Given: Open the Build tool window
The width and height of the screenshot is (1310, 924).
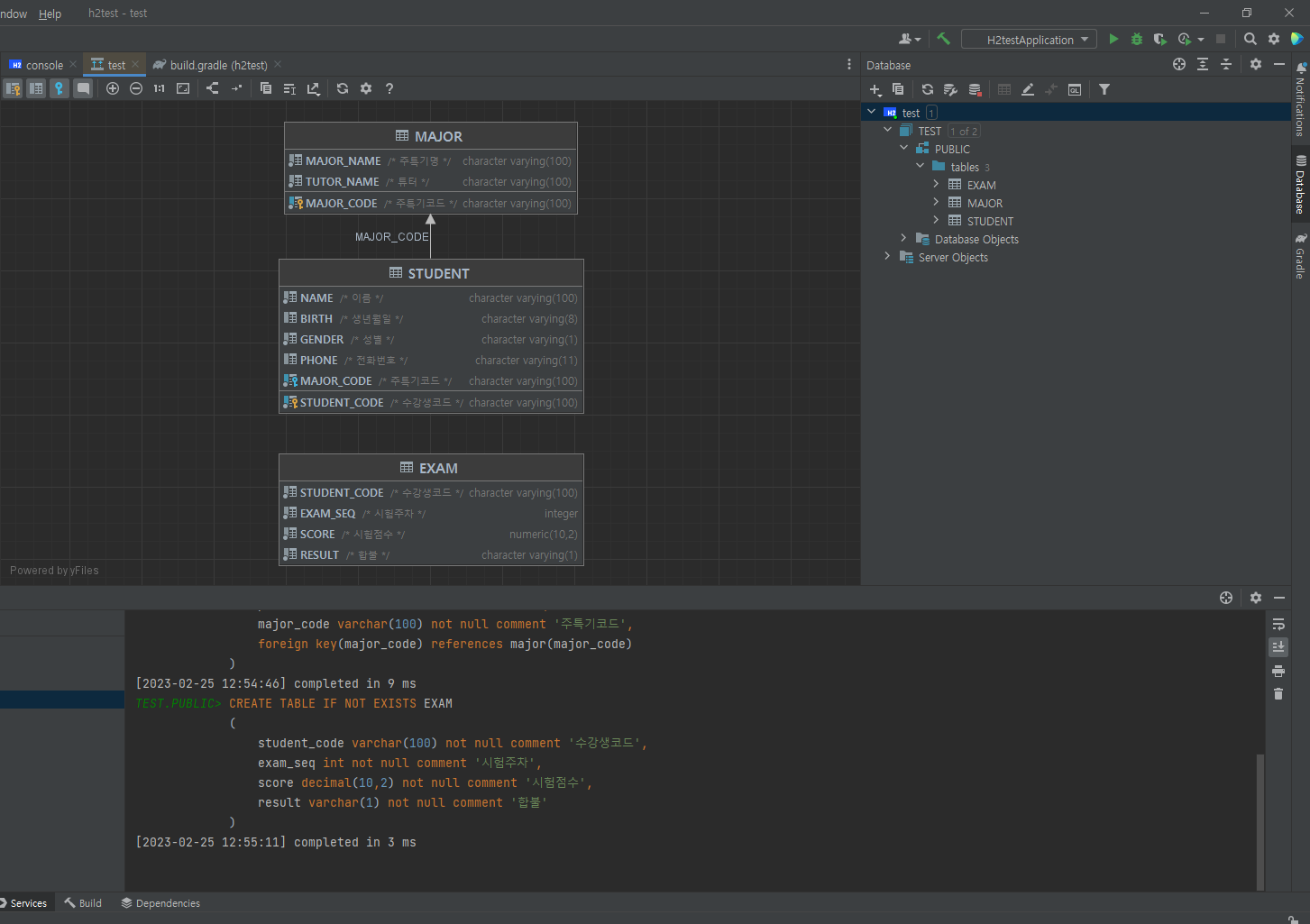Looking at the screenshot, I should pos(83,903).
